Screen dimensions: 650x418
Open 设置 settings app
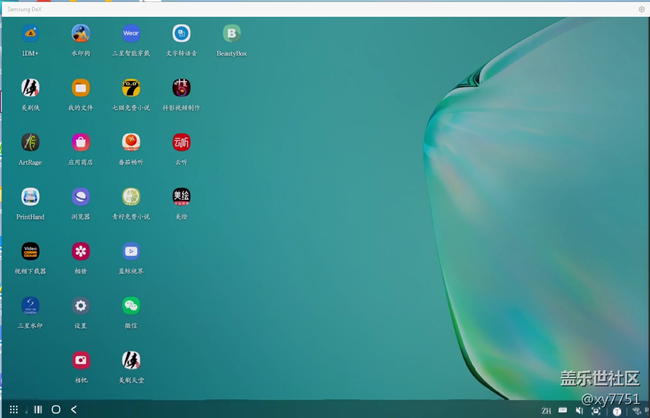click(81, 306)
